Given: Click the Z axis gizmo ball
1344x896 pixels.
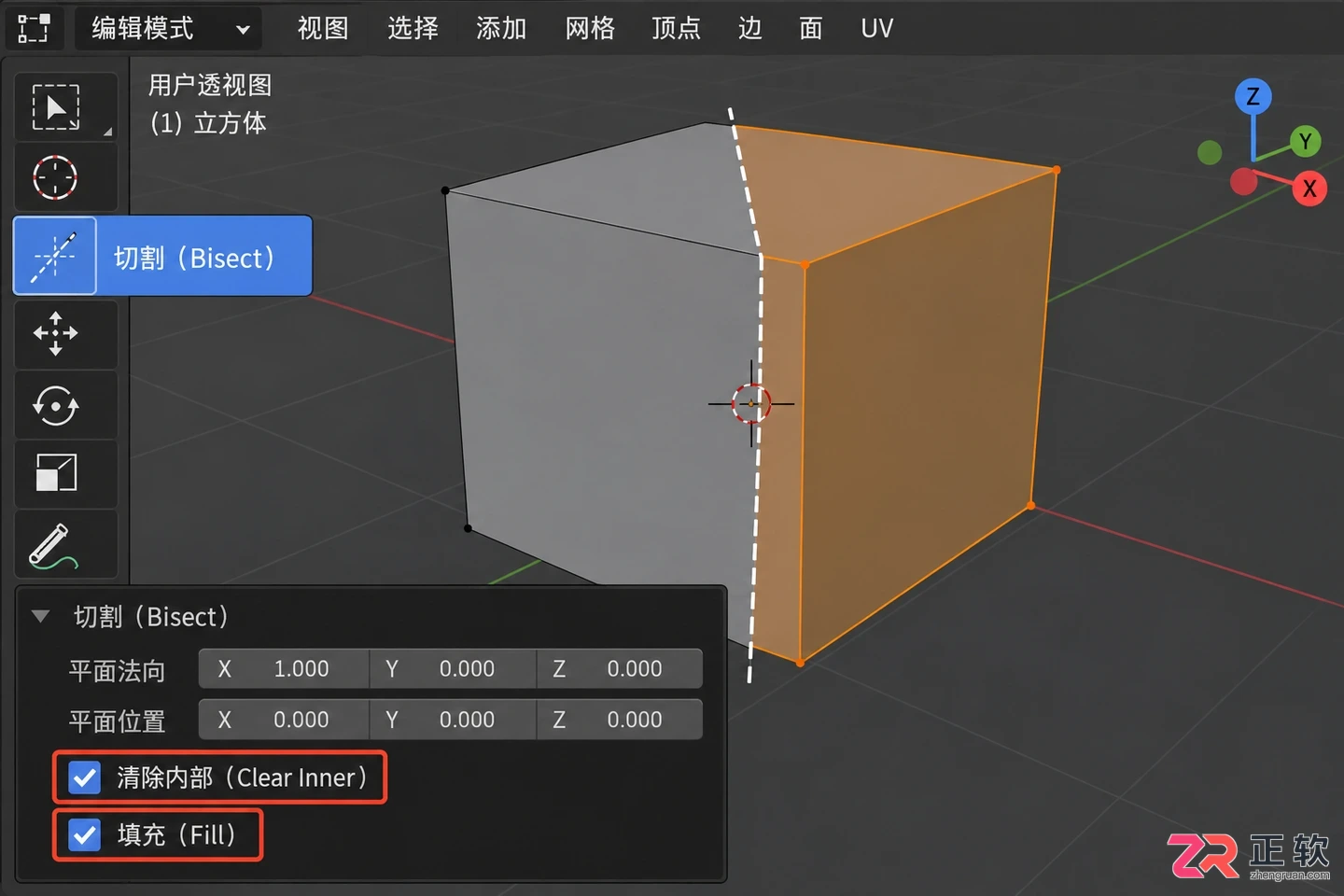Looking at the screenshot, I should (x=1253, y=96).
